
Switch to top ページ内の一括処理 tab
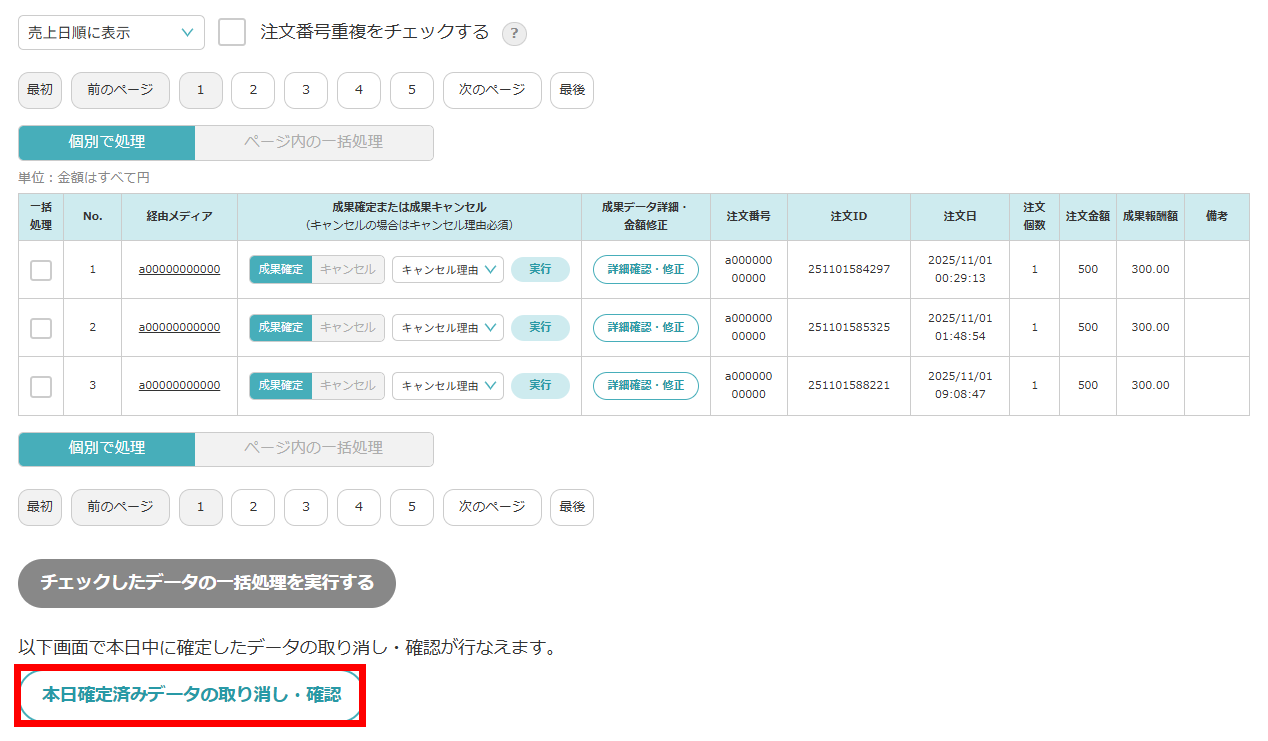[x=313, y=142]
